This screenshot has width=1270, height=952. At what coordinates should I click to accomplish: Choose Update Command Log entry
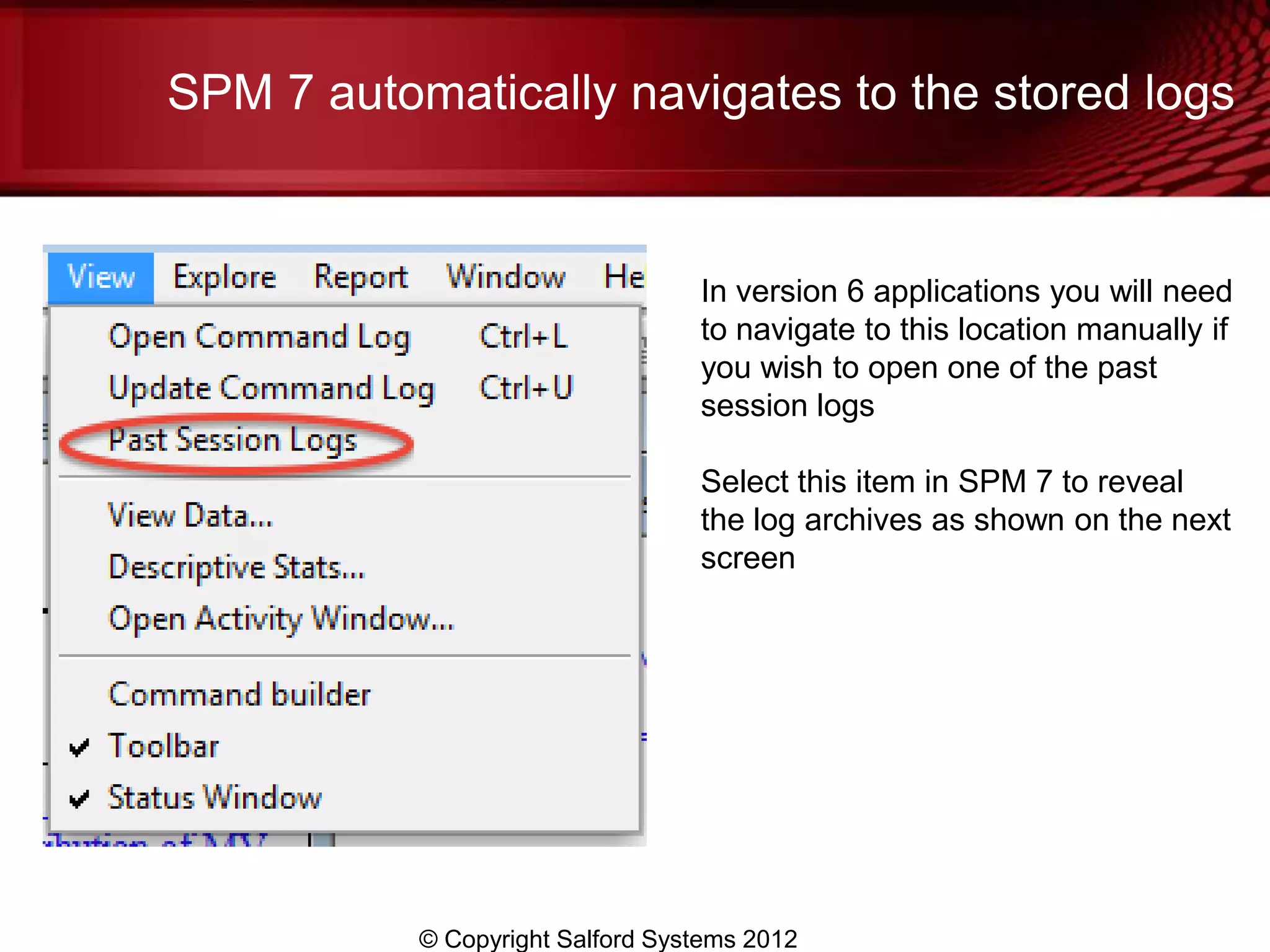(x=344, y=389)
